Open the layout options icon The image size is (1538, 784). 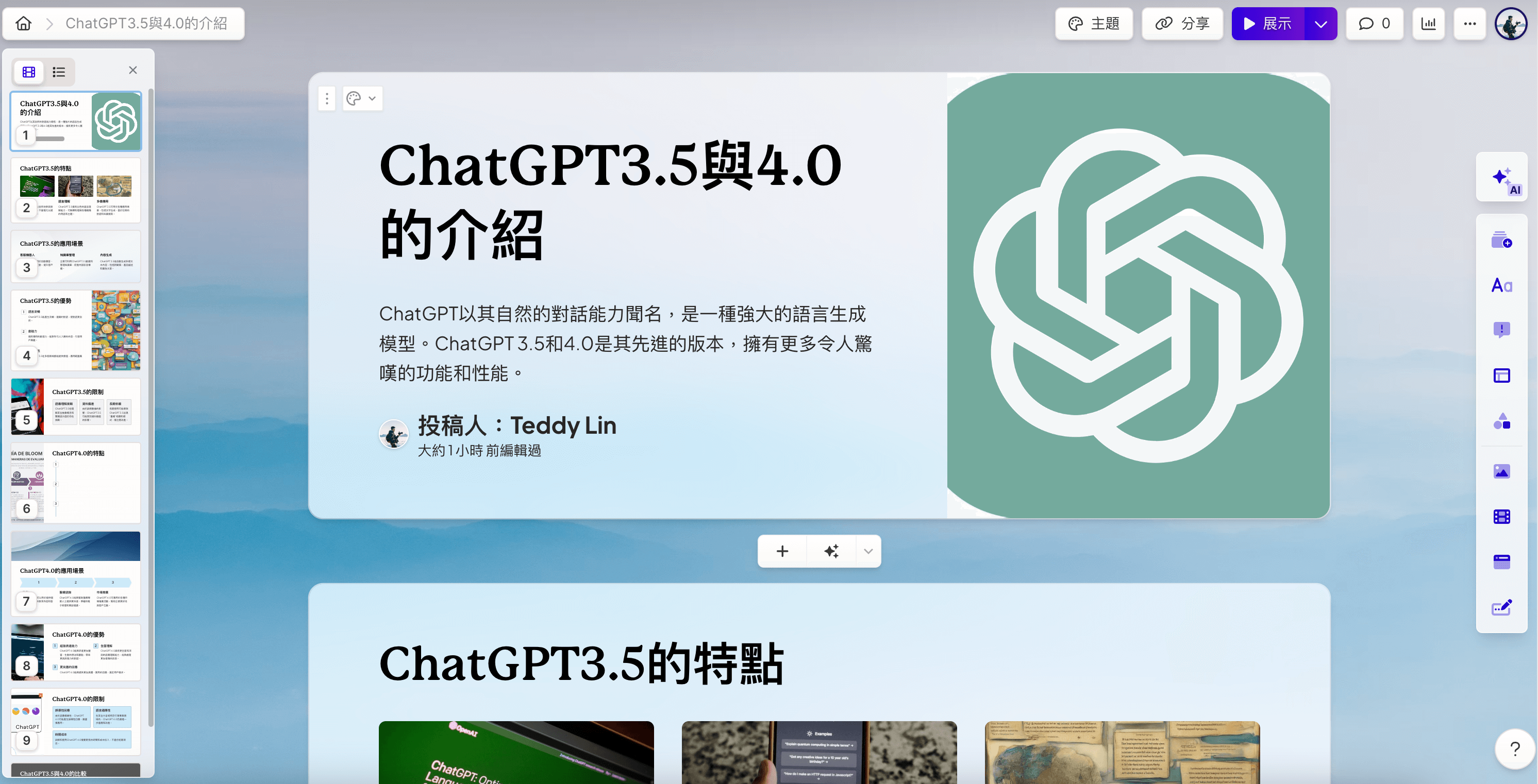click(x=1501, y=376)
